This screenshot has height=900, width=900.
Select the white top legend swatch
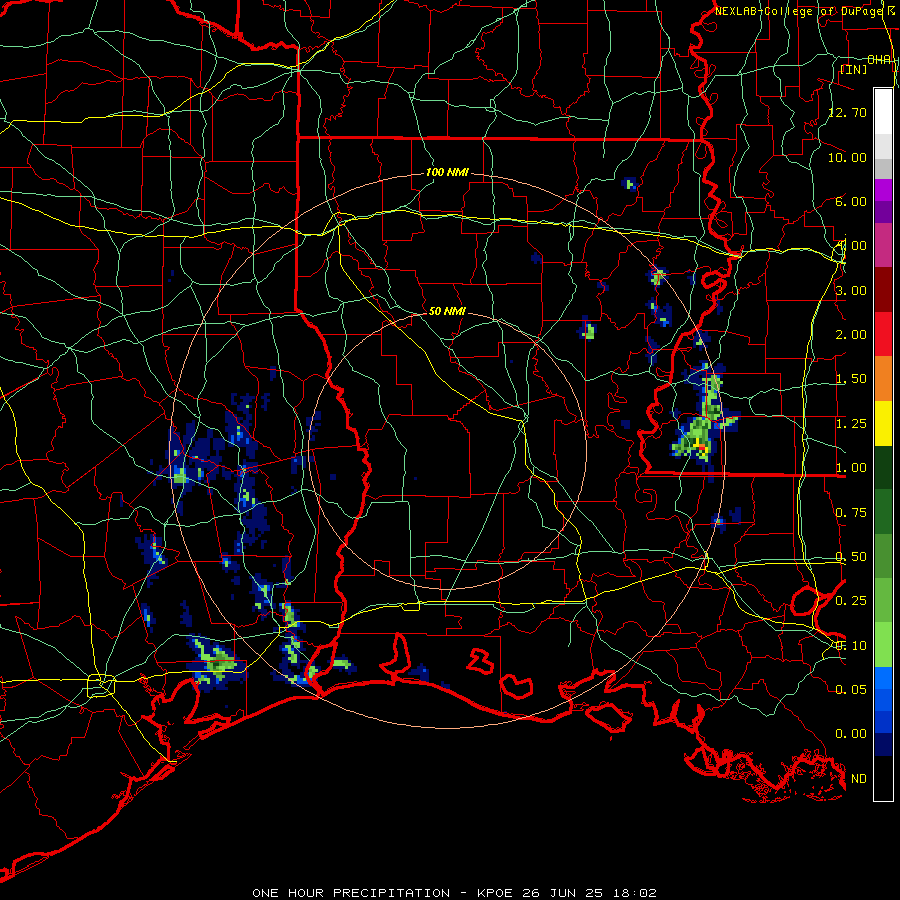point(883,112)
